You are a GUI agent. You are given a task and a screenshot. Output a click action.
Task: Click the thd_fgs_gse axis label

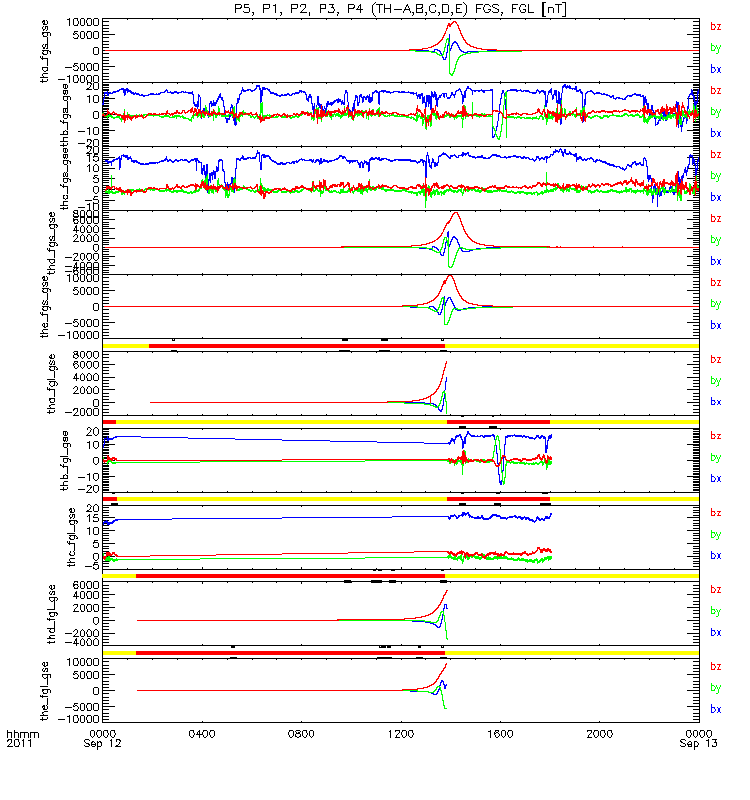(52, 243)
